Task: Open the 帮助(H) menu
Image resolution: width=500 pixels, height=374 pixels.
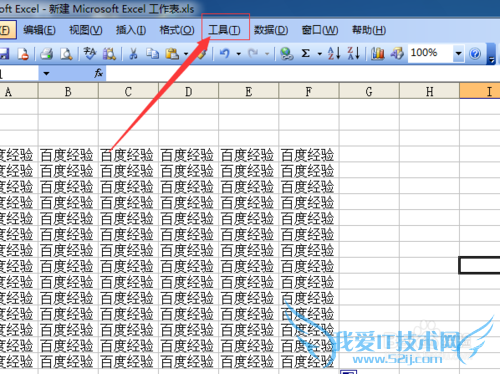Action: coord(369,30)
